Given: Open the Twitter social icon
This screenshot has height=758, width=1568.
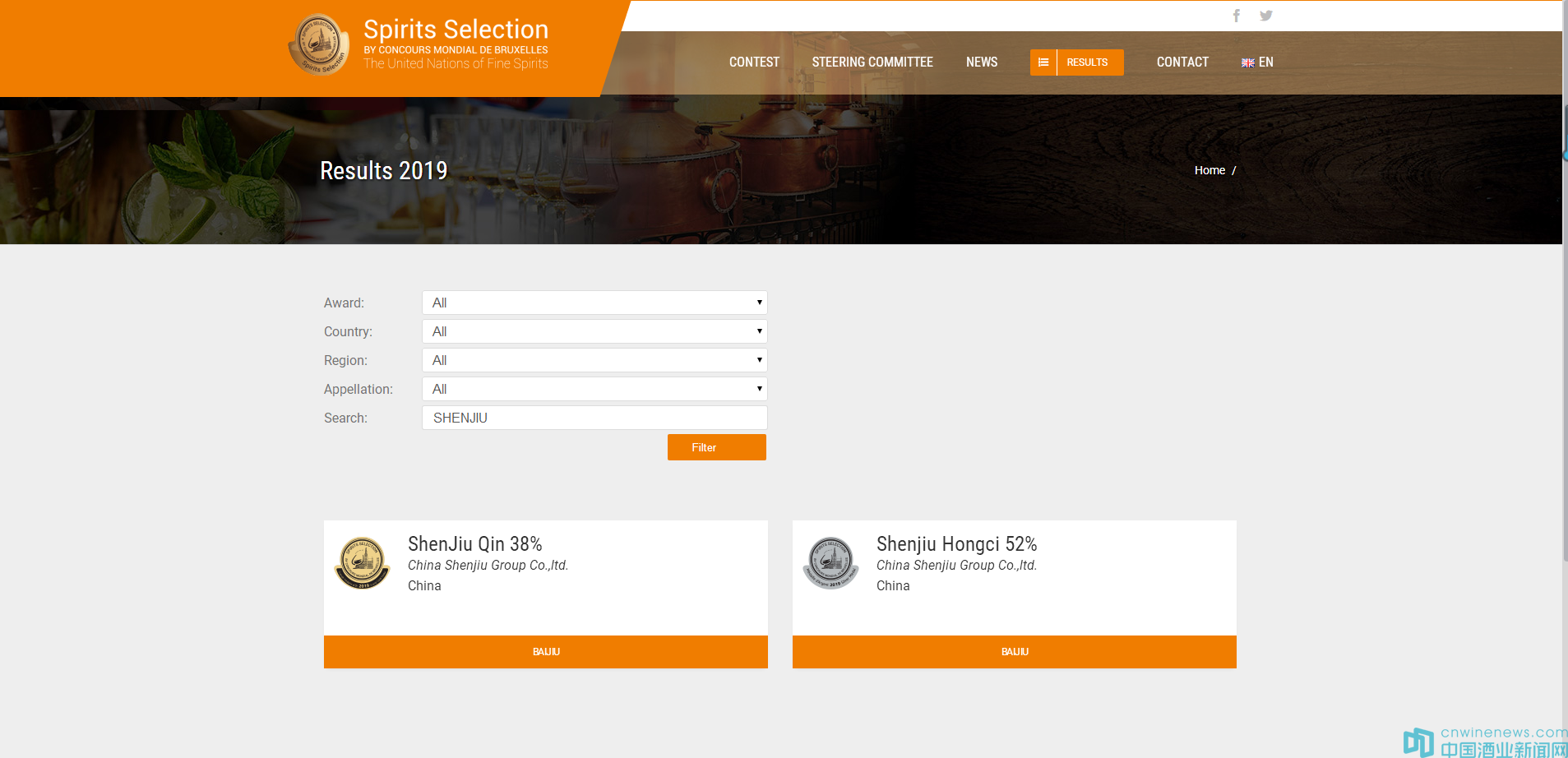Looking at the screenshot, I should (x=1266, y=16).
